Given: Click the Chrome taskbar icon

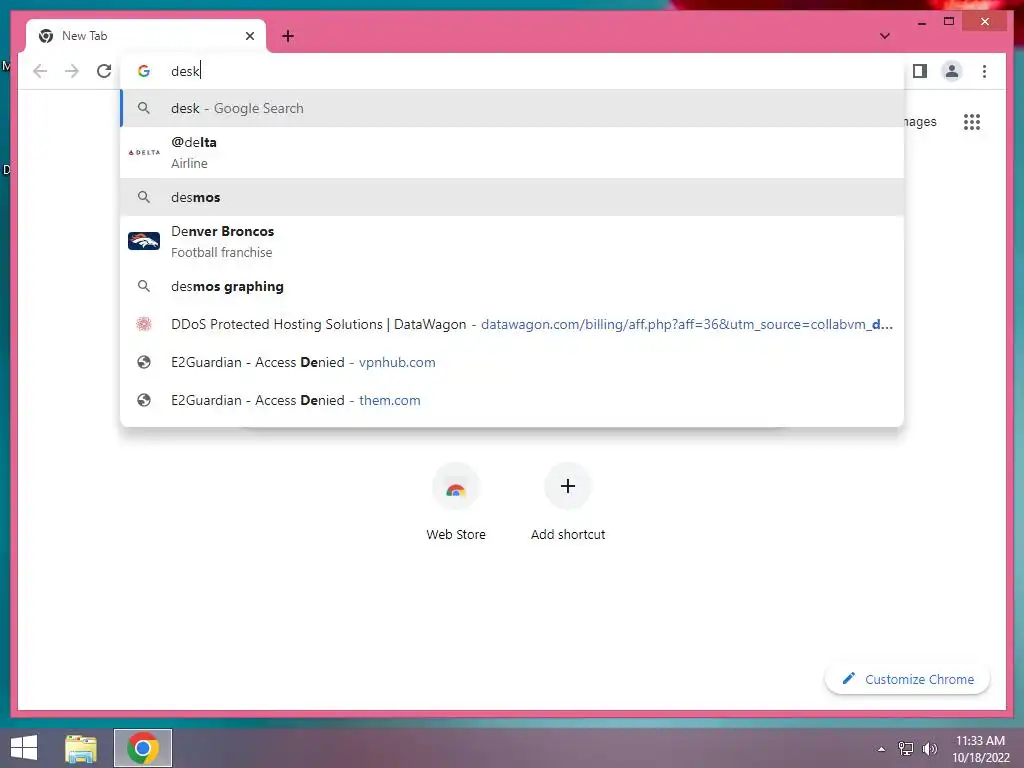Looking at the screenshot, I should pyautogui.click(x=143, y=748).
